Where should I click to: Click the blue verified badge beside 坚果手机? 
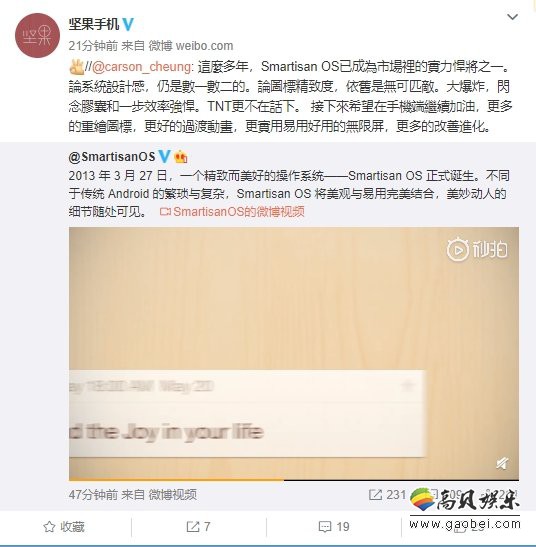[x=128, y=24]
